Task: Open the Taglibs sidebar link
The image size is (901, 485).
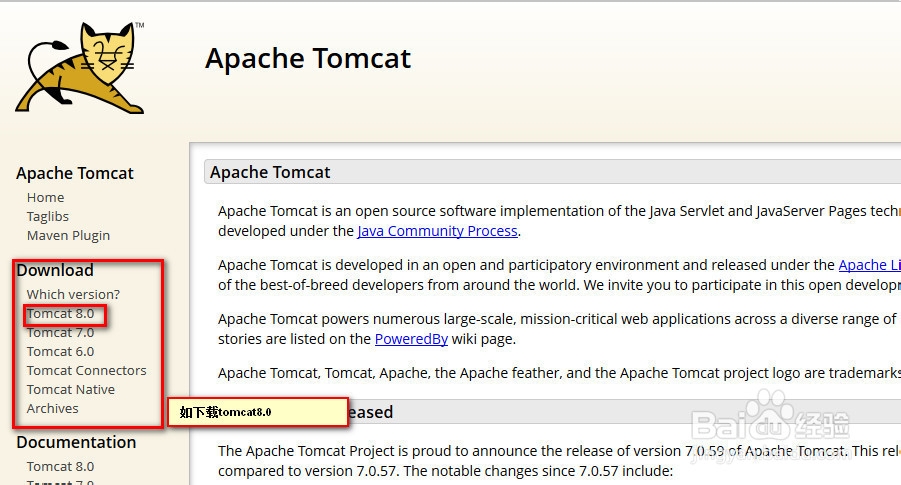Action: coord(48,216)
